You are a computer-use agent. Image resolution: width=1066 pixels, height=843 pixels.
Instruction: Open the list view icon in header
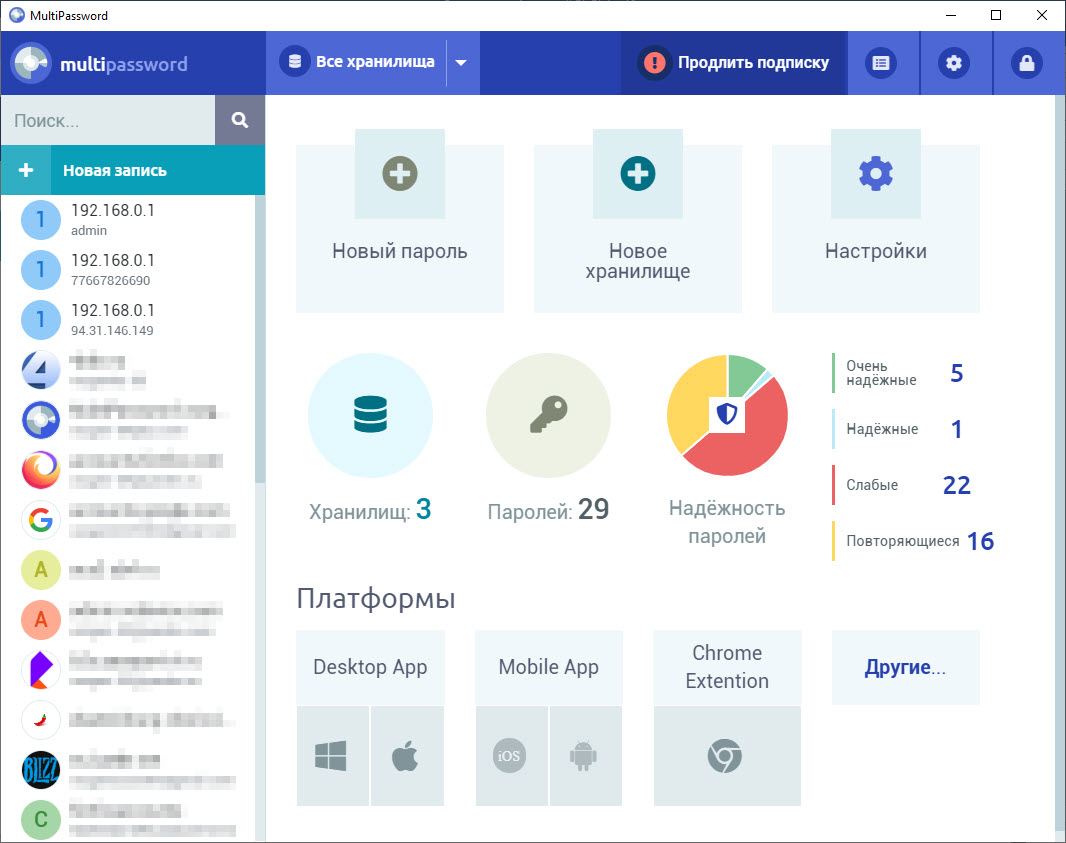[x=881, y=63]
